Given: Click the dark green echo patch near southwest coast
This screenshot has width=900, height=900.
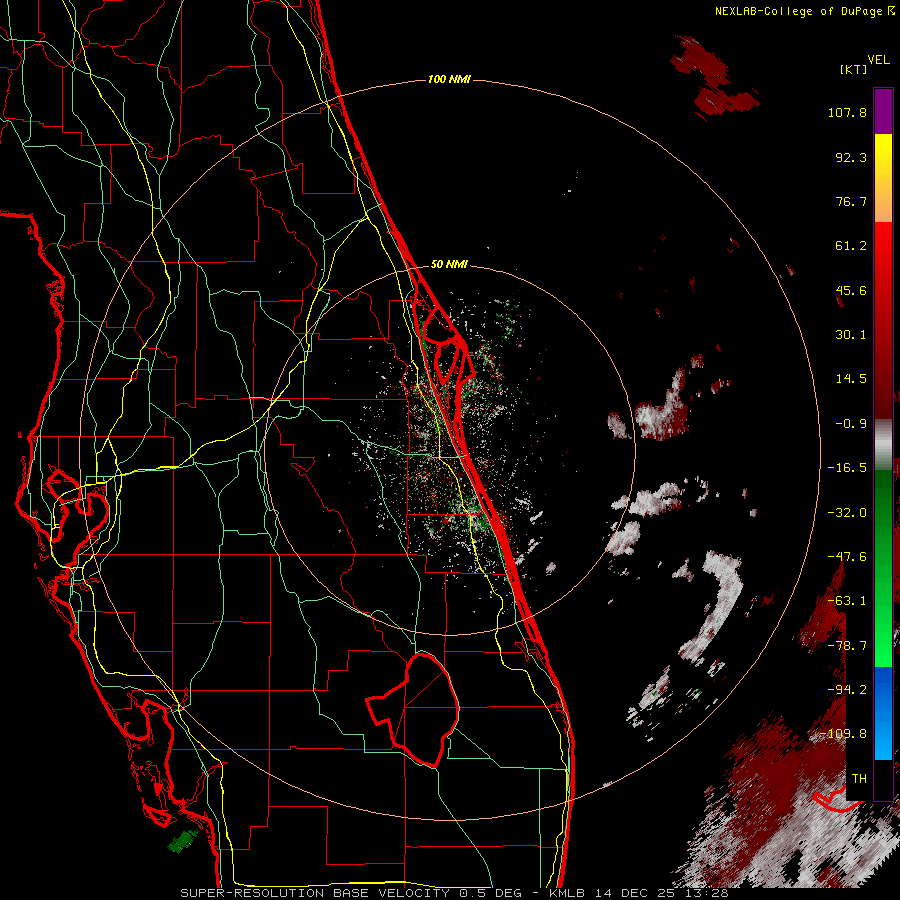Looking at the screenshot, I should 183,841.
